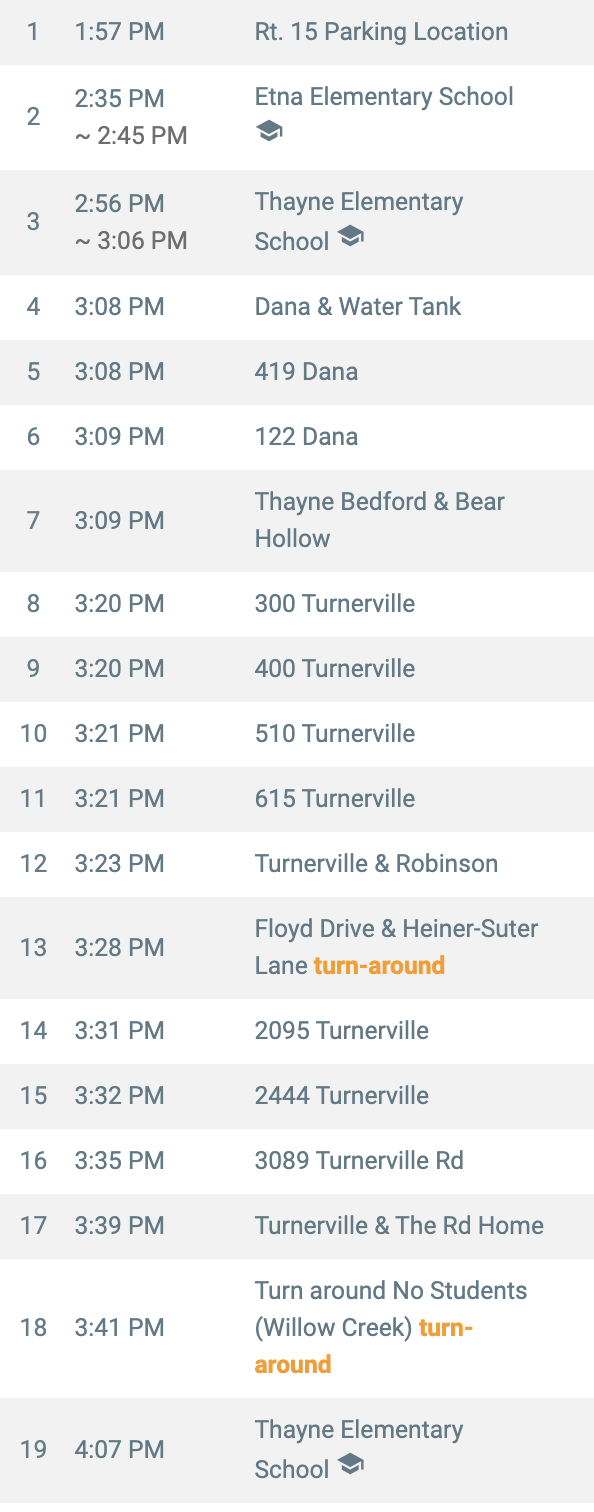Select Thayne Bedford & Bear Hollow stop
594x1512 pixels.
tap(297, 520)
